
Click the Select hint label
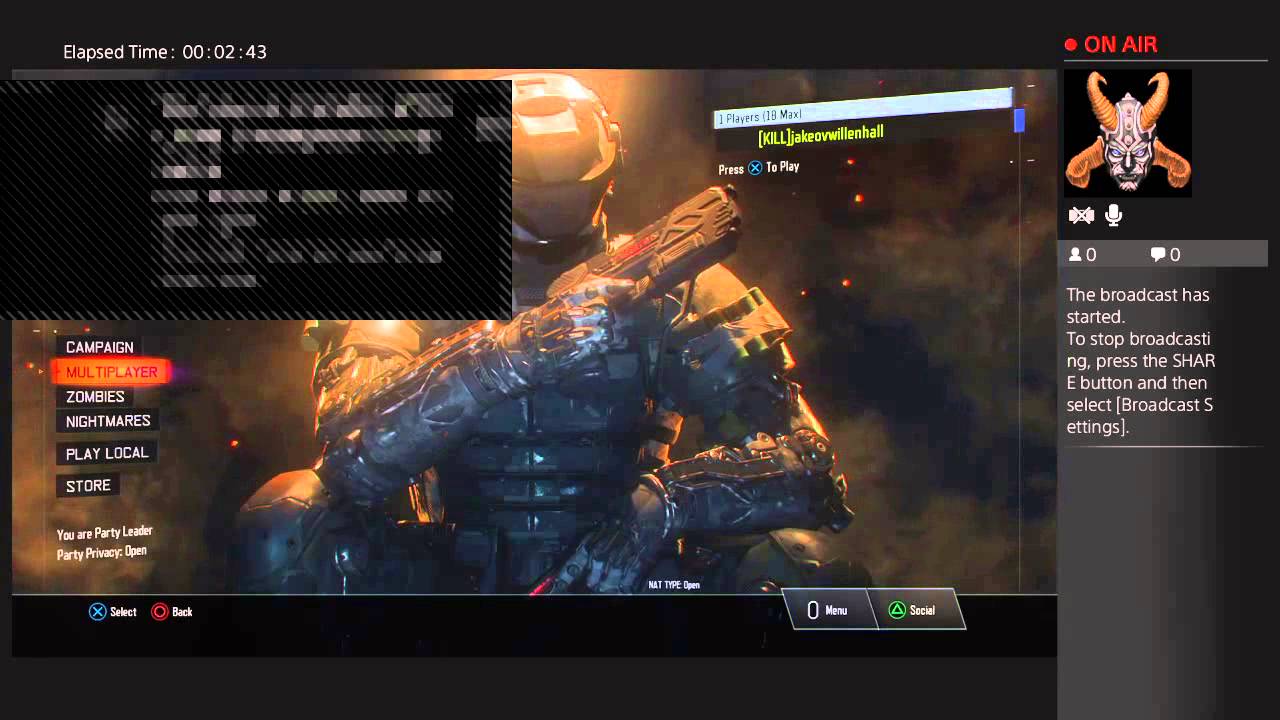[x=123, y=612]
